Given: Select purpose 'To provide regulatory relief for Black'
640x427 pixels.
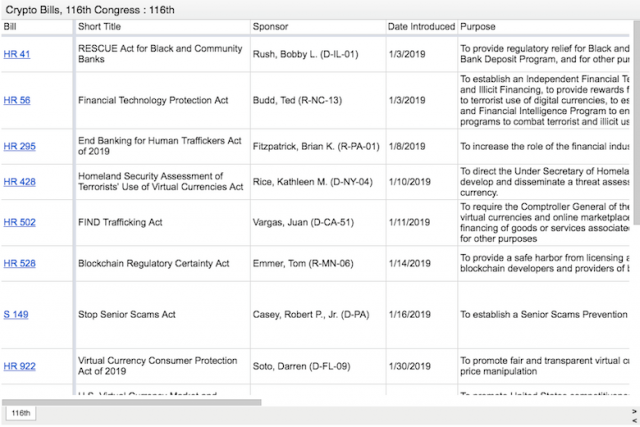Looking at the screenshot, I should pyautogui.click(x=544, y=54).
